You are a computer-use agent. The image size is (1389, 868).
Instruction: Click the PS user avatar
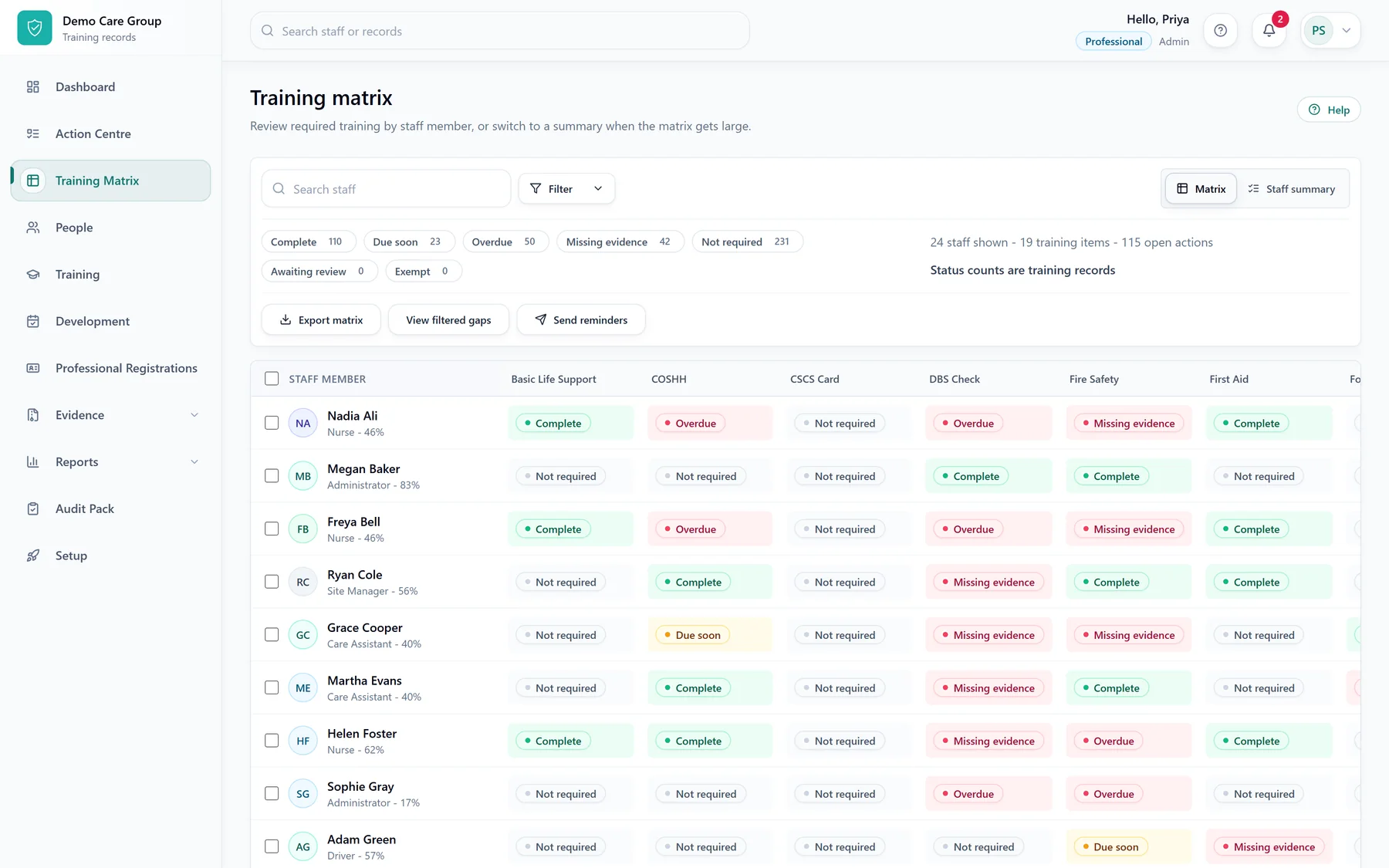(x=1318, y=31)
